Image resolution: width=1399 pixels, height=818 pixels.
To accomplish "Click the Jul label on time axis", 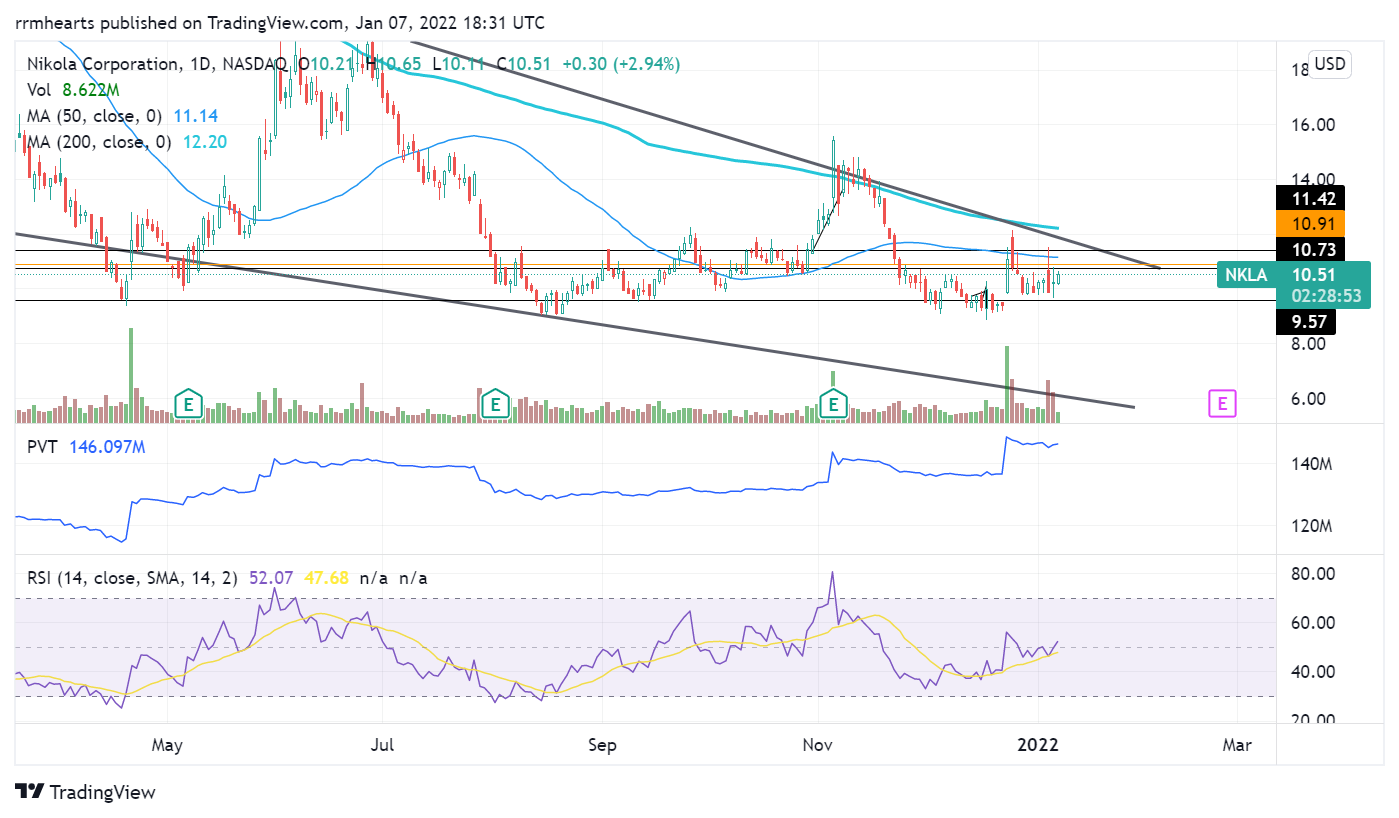I will [381, 745].
